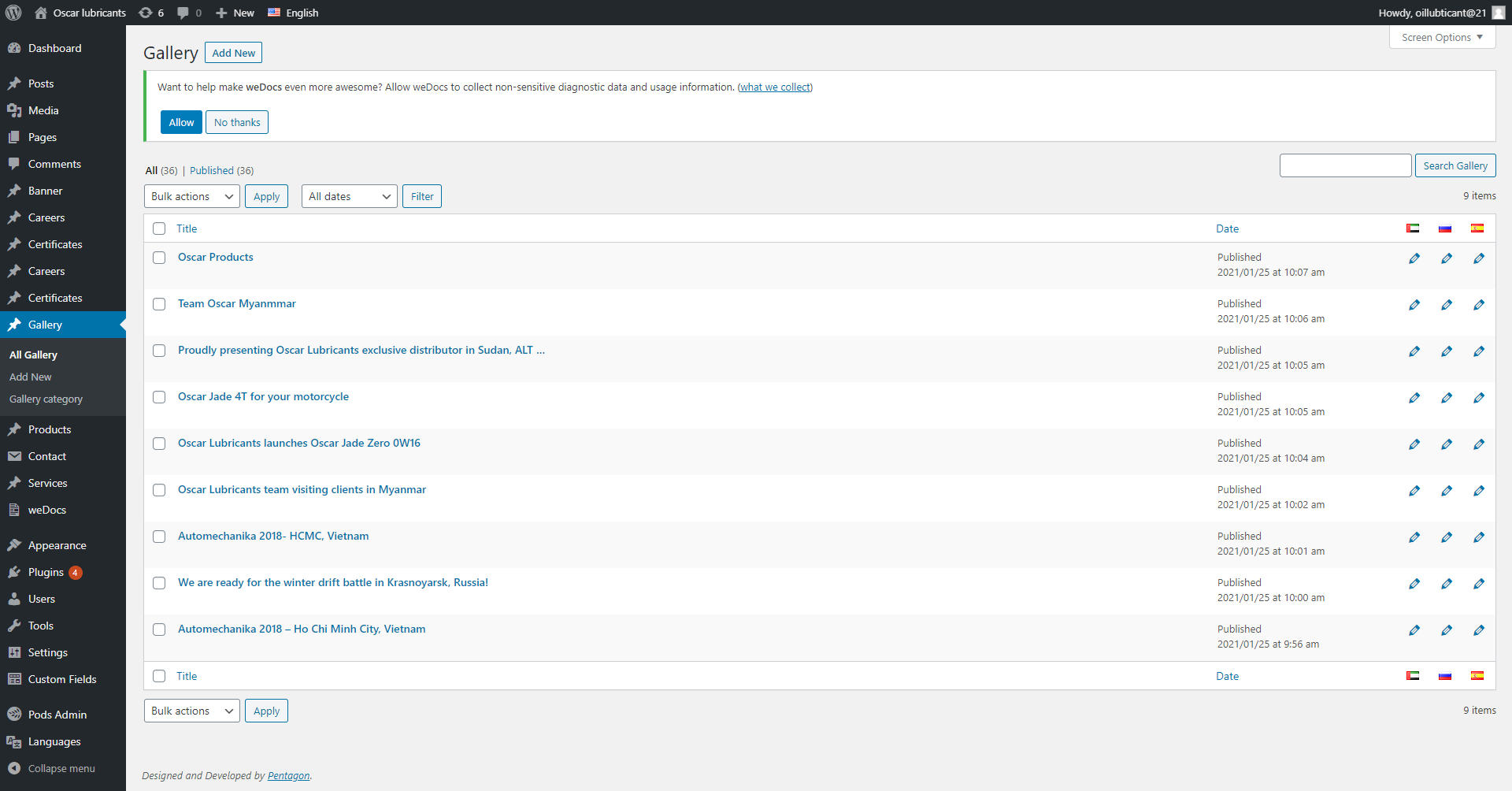1512x791 pixels.
Task: Click the bottom Apply button
Action: [x=266, y=711]
